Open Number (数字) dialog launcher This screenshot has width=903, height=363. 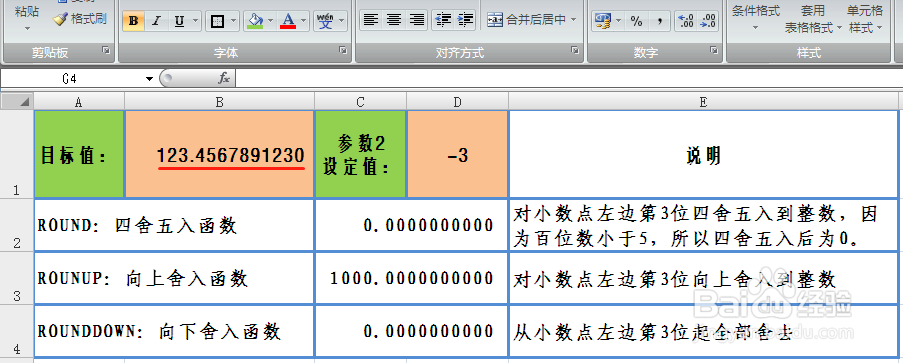coord(714,51)
